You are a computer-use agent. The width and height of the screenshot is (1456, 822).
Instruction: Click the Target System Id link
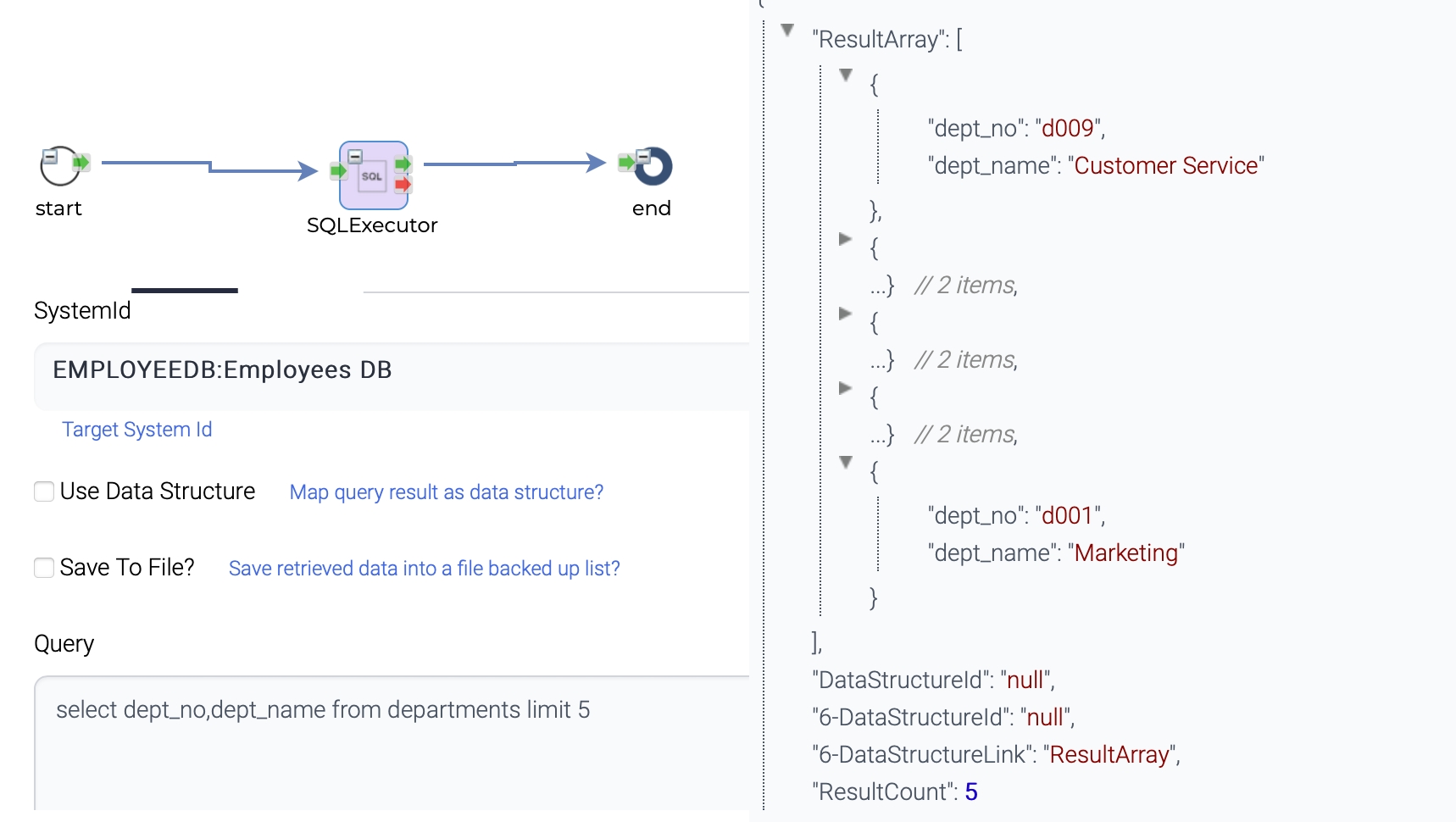137,430
